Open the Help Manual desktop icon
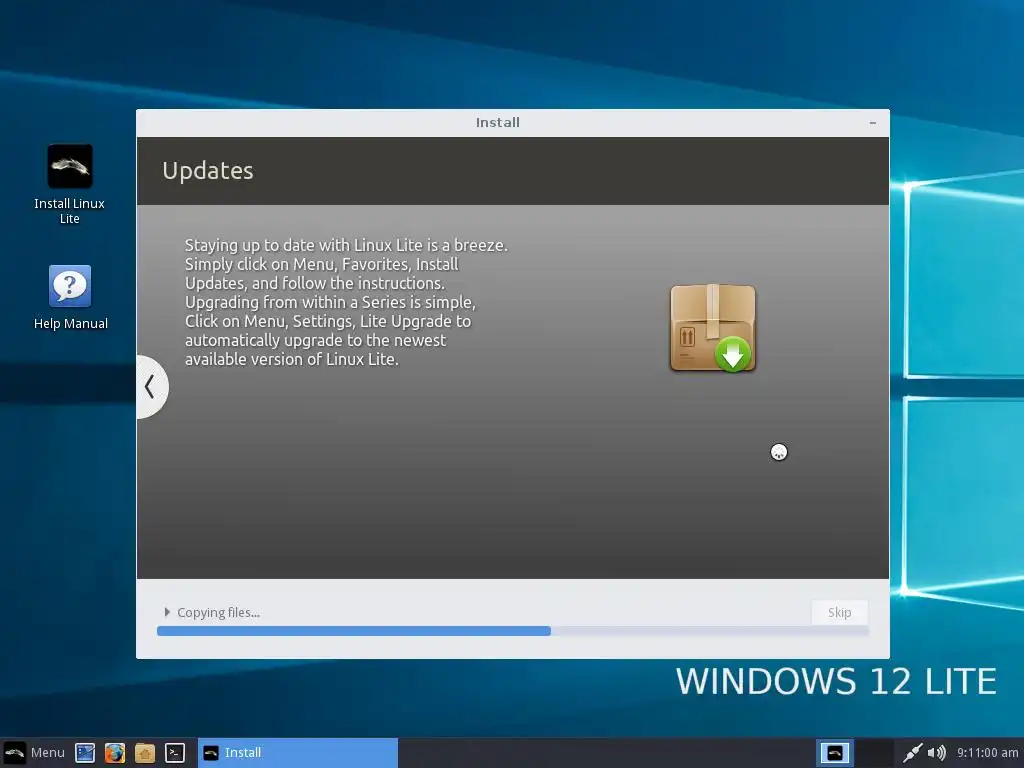The width and height of the screenshot is (1024, 768). (x=70, y=297)
